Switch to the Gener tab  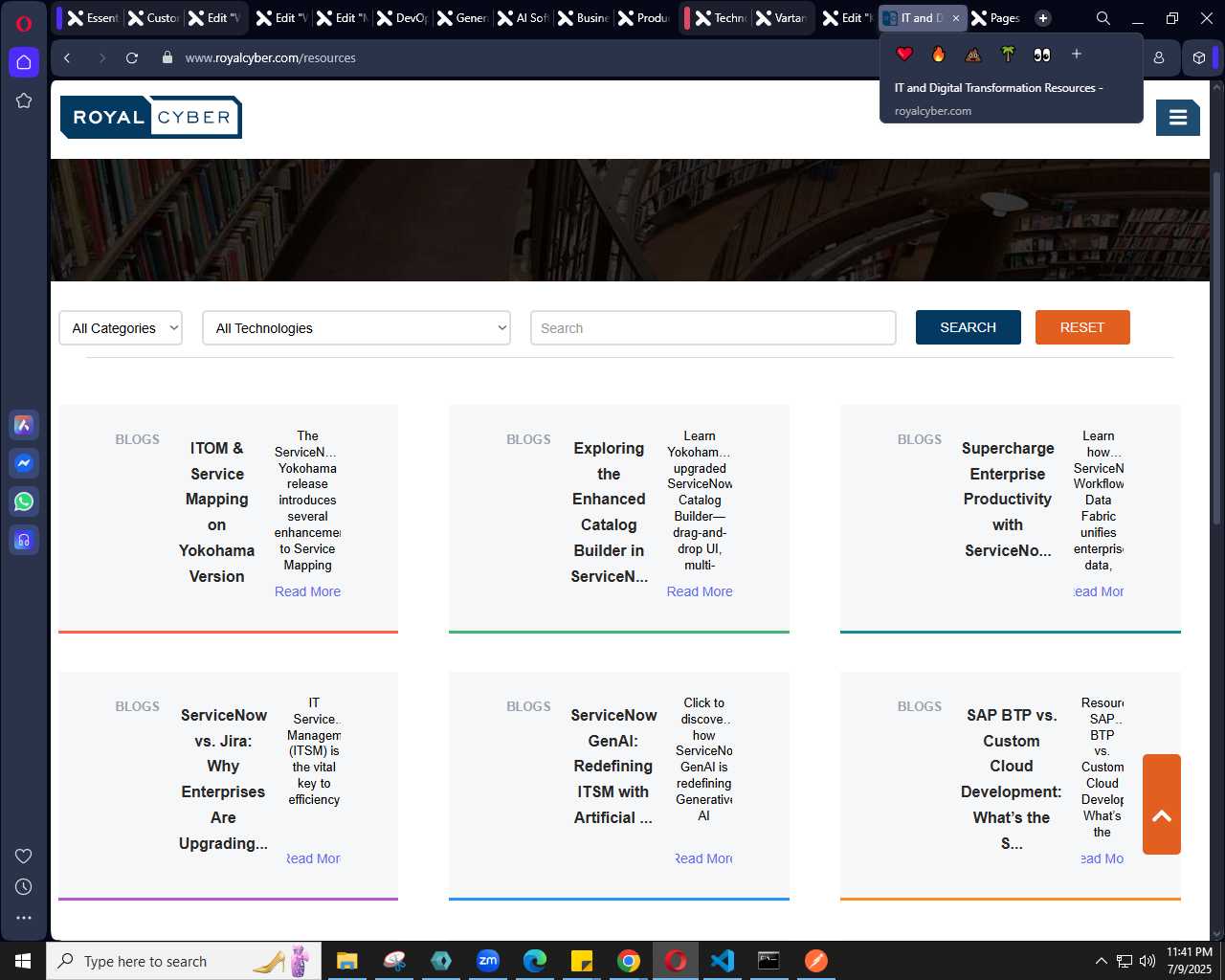click(x=462, y=18)
